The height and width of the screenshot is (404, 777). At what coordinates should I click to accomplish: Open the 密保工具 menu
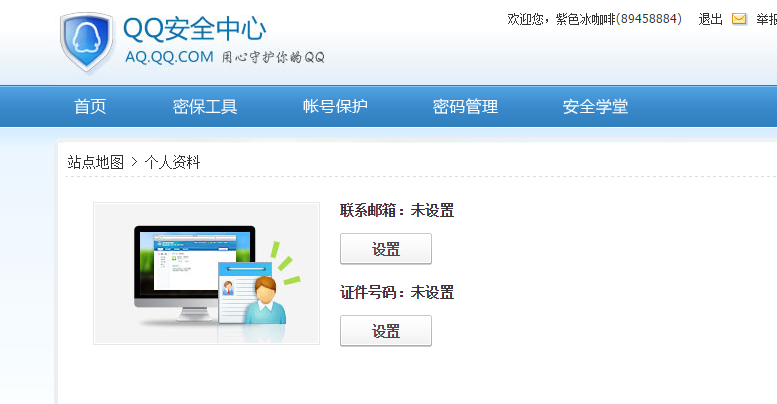(x=205, y=106)
